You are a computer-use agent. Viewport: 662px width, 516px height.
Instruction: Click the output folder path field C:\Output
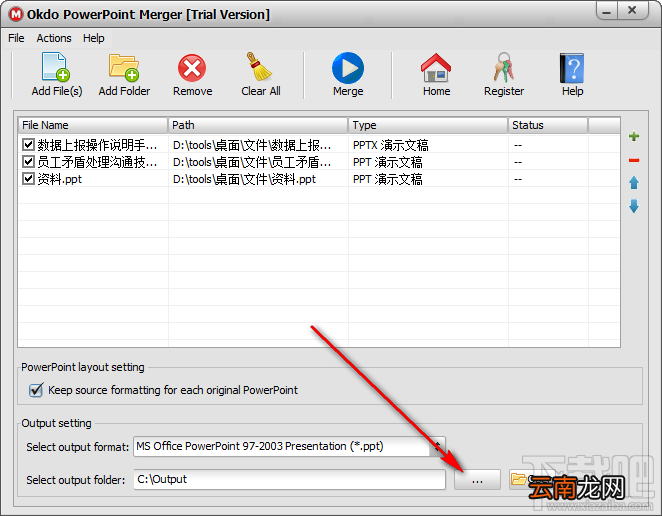point(289,479)
